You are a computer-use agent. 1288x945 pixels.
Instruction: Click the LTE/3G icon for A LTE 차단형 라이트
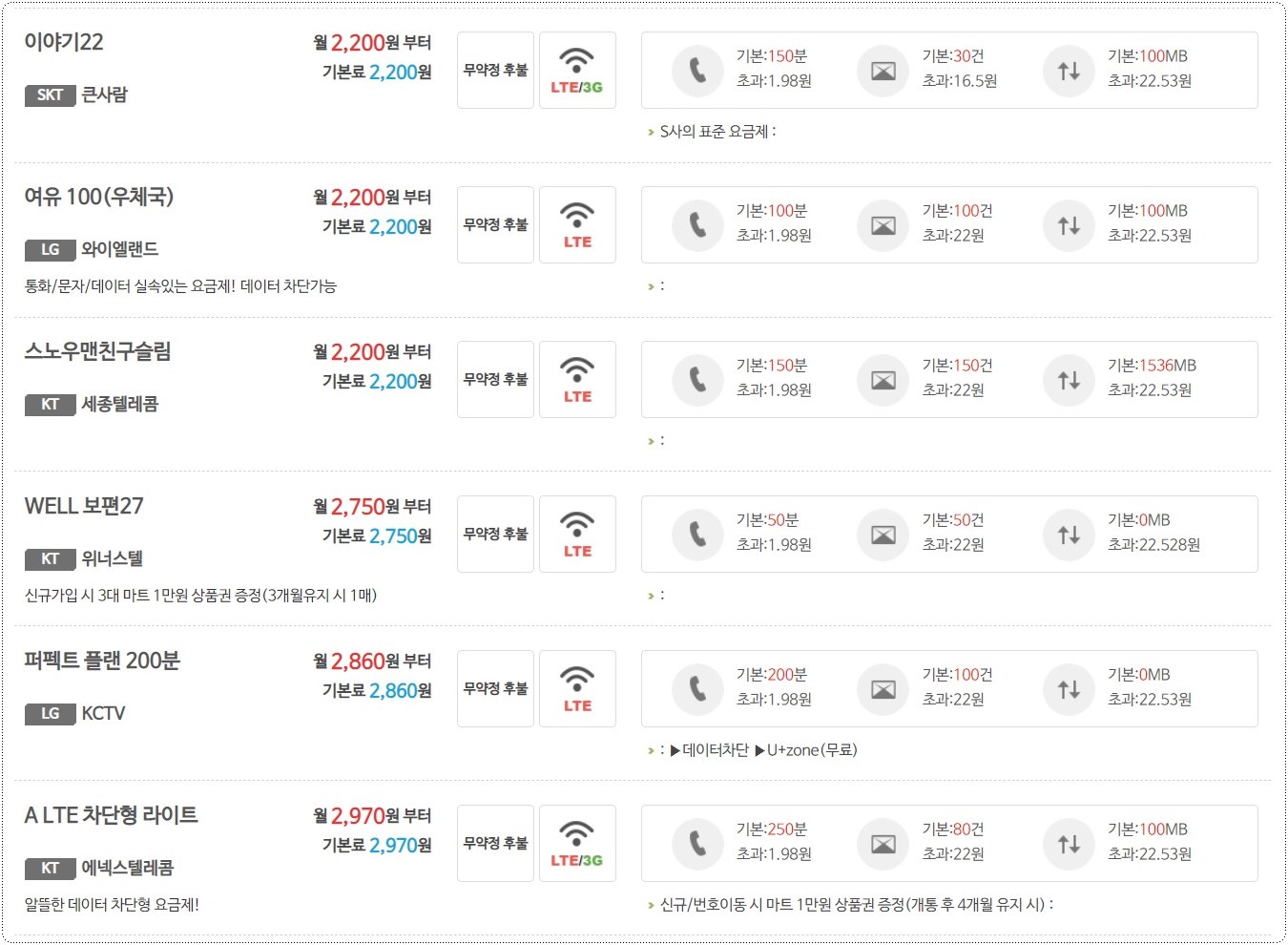(x=577, y=843)
